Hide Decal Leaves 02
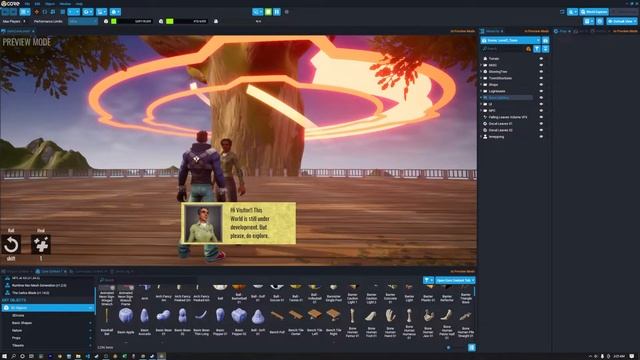 point(542,130)
